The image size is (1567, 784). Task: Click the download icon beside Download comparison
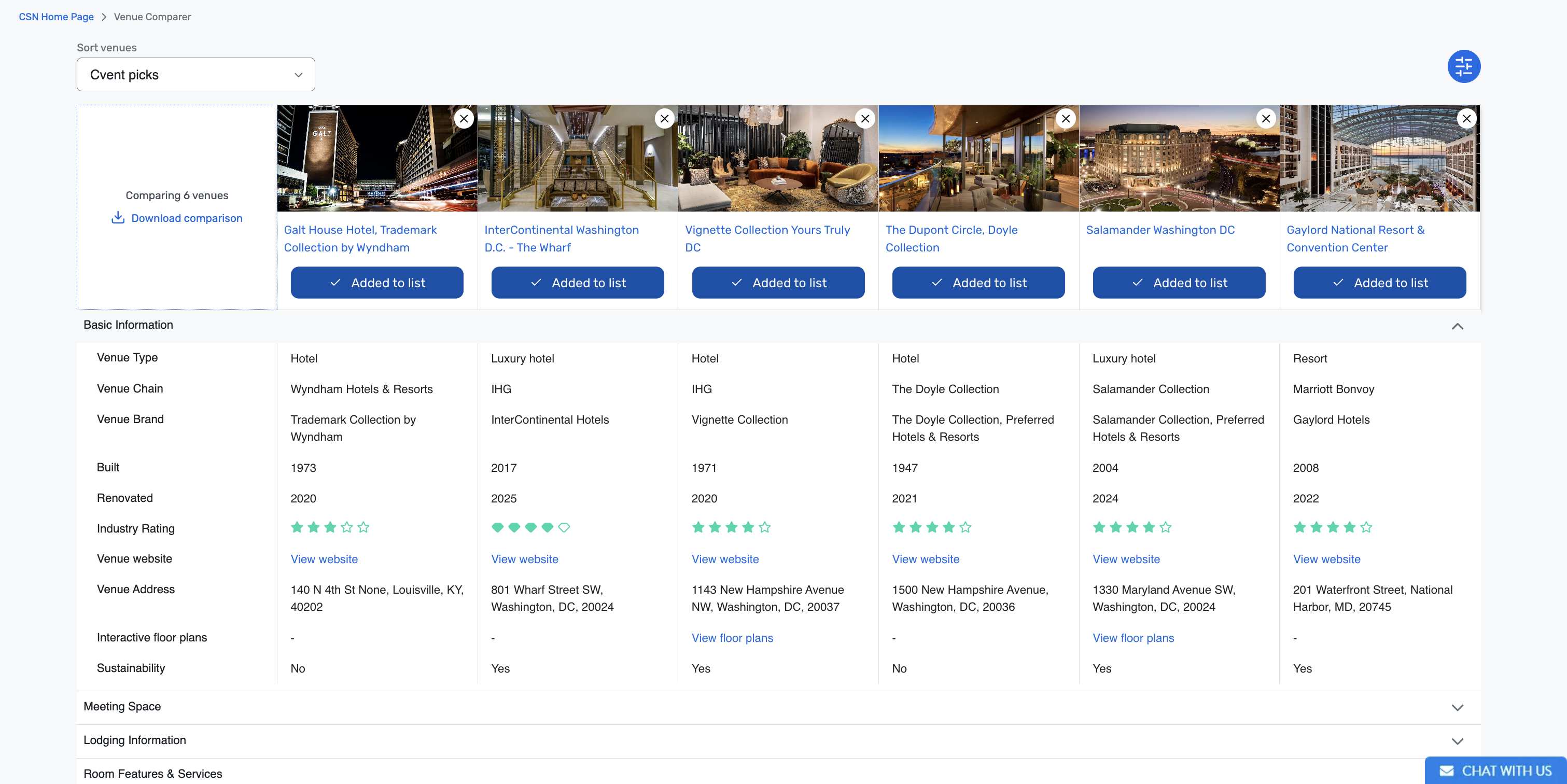(118, 218)
